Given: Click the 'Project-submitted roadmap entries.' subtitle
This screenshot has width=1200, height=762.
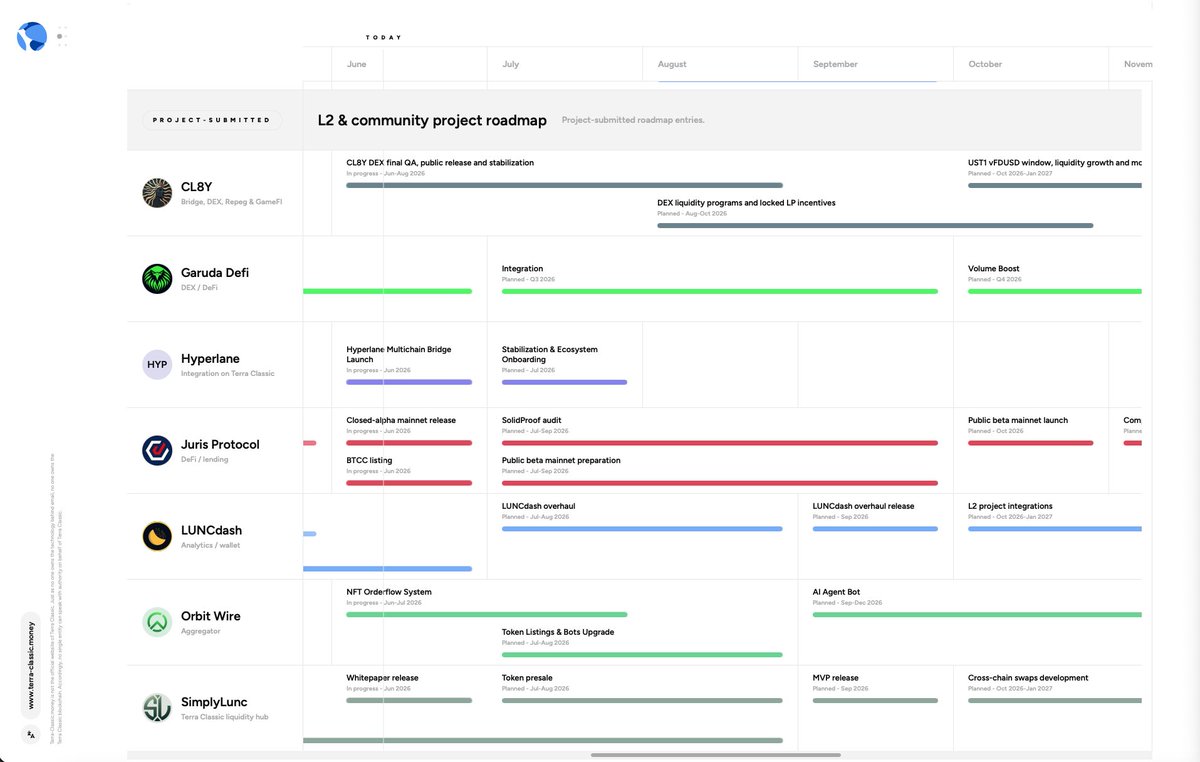Looking at the screenshot, I should click(633, 120).
